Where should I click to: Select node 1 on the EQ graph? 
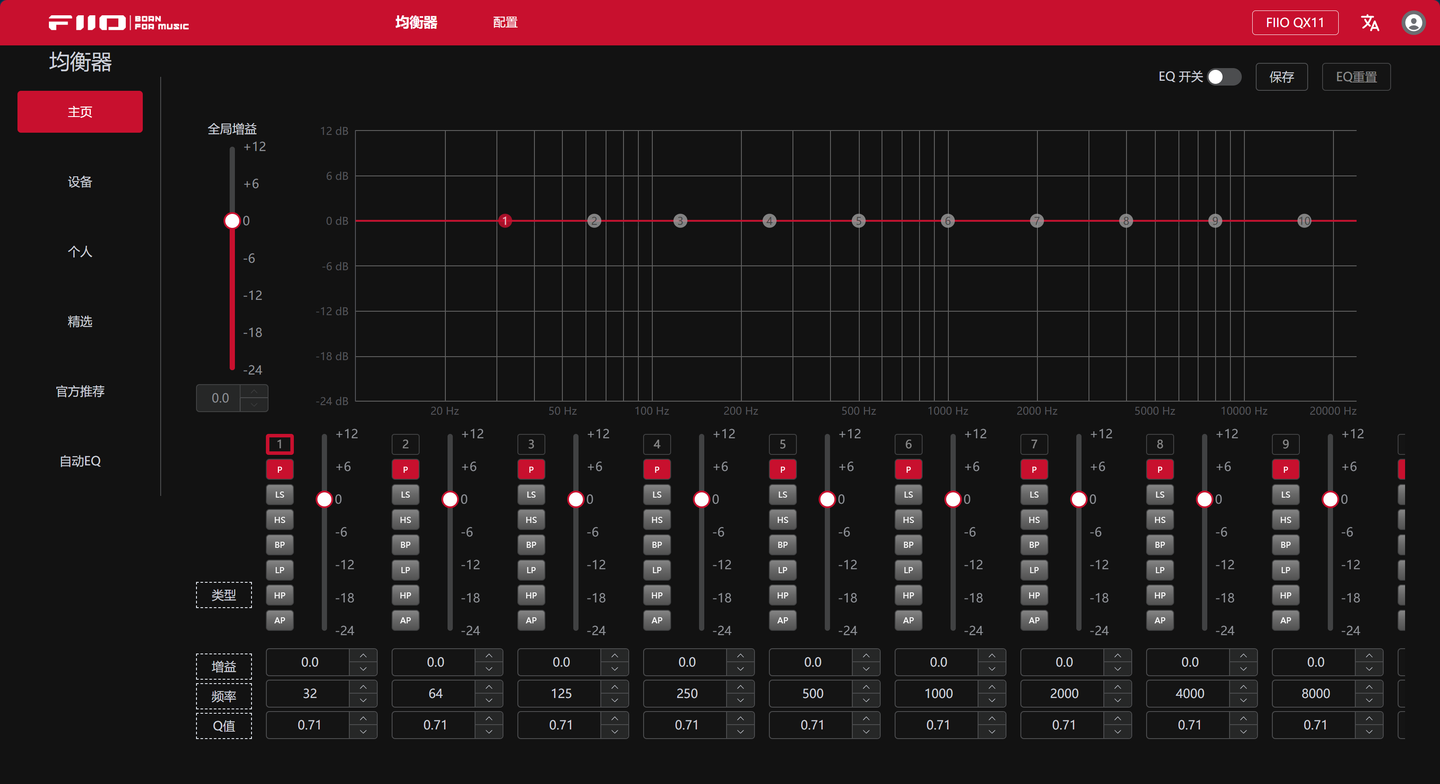[x=505, y=221]
